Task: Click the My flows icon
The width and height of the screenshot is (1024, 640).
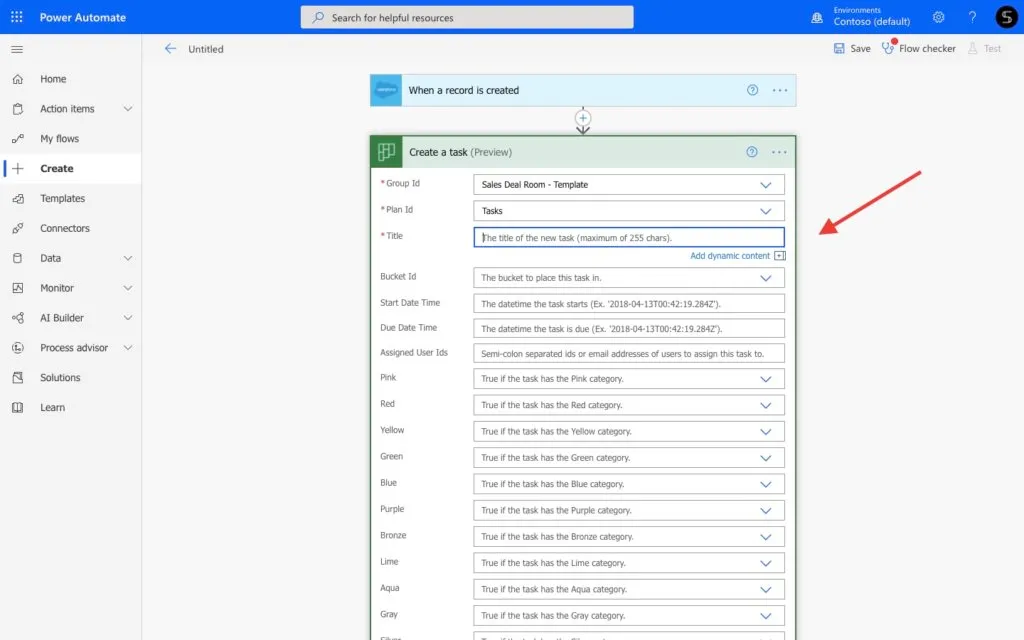Action: pyautogui.click(x=18, y=138)
